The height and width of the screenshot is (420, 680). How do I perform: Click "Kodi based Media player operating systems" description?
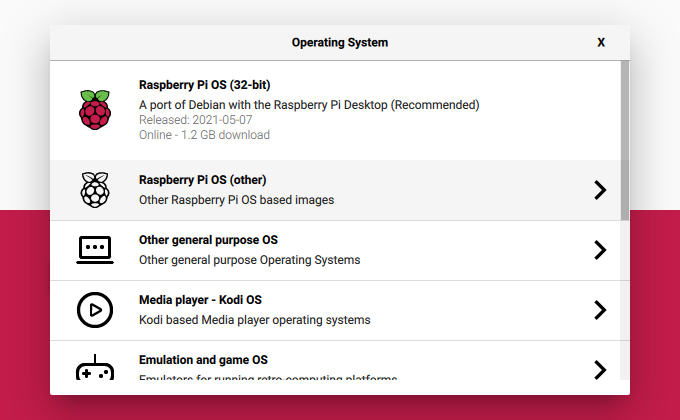tap(255, 320)
